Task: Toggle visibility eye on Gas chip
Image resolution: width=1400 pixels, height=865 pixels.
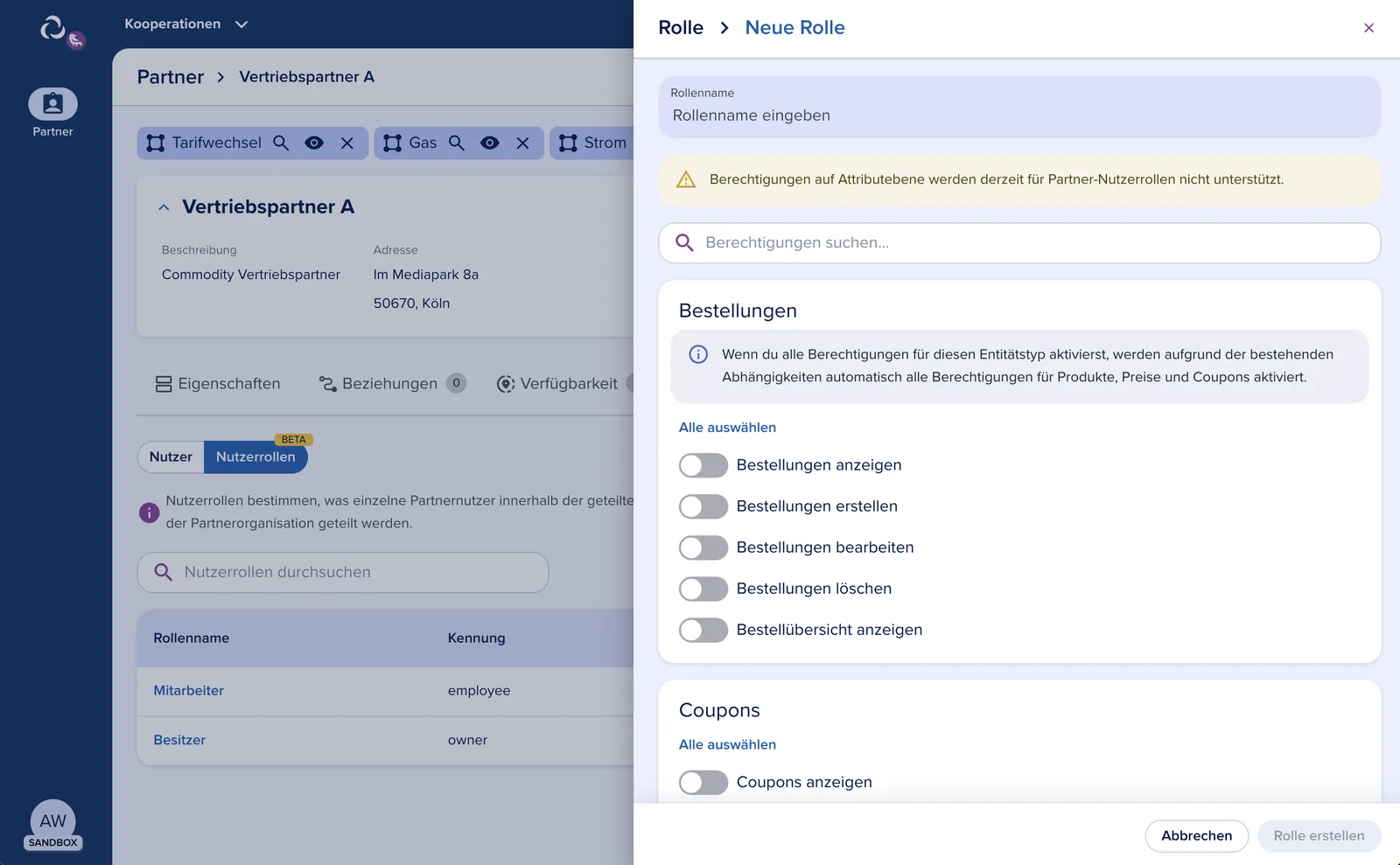Action: [x=490, y=143]
